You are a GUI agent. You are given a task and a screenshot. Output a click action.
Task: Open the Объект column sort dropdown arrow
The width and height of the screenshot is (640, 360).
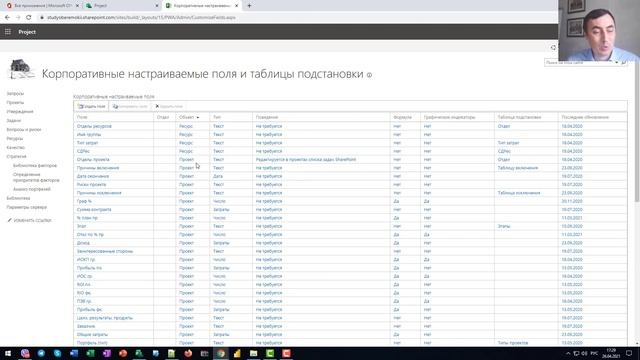coord(198,118)
